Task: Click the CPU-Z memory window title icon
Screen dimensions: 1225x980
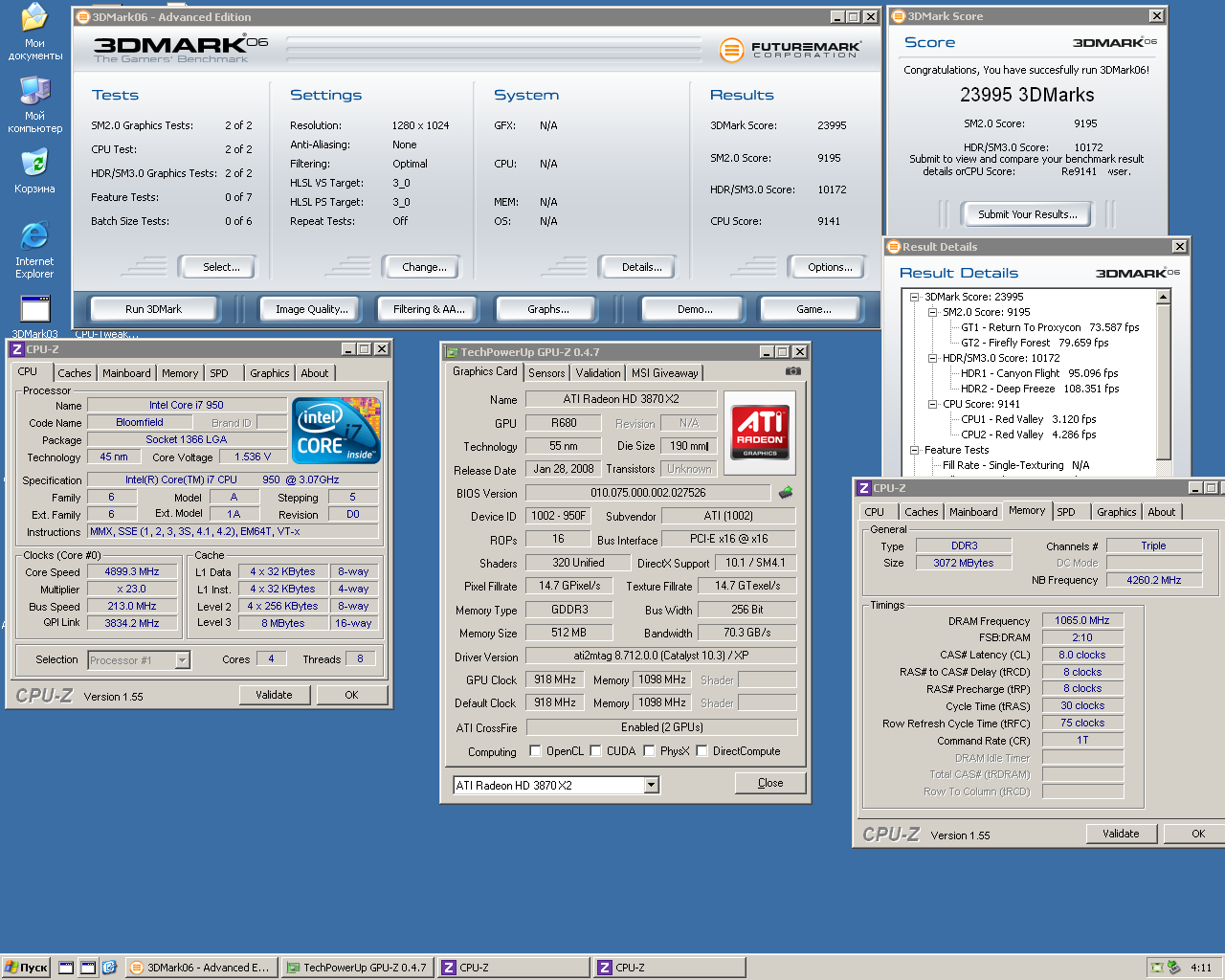Action: (x=864, y=488)
